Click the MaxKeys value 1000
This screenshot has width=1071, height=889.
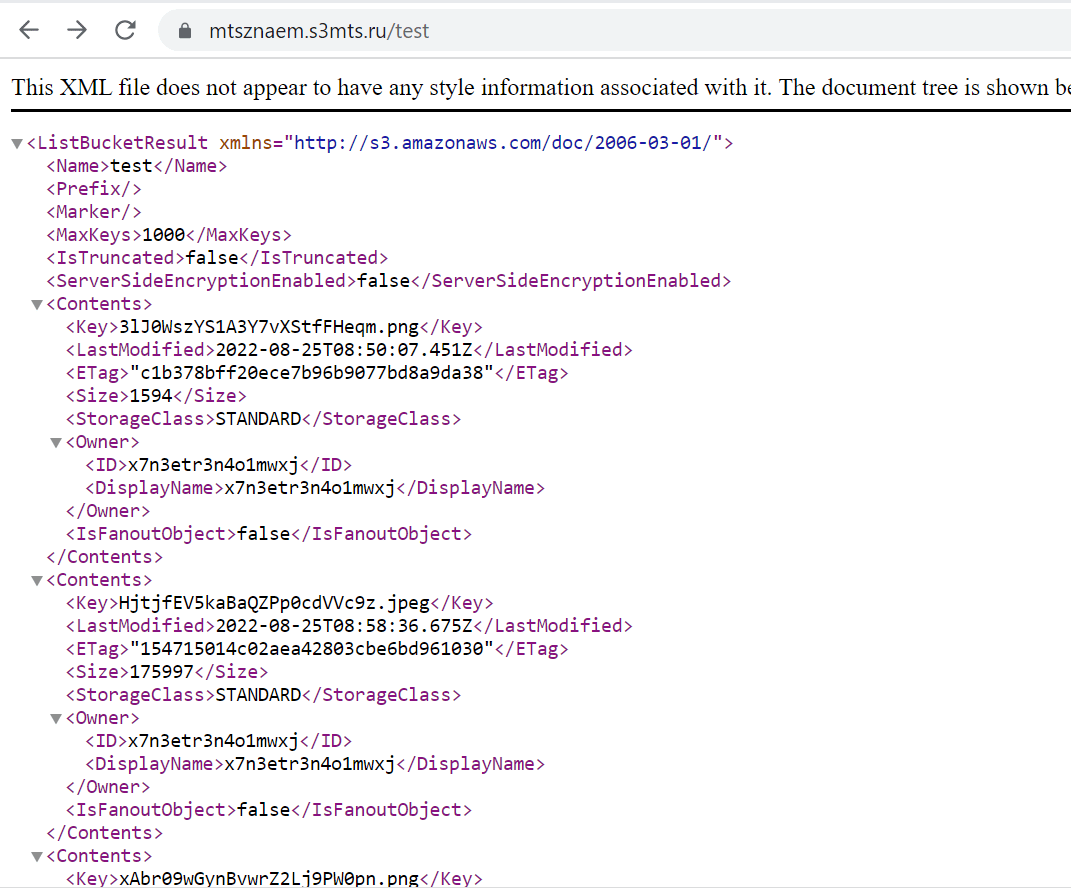[x=163, y=235]
